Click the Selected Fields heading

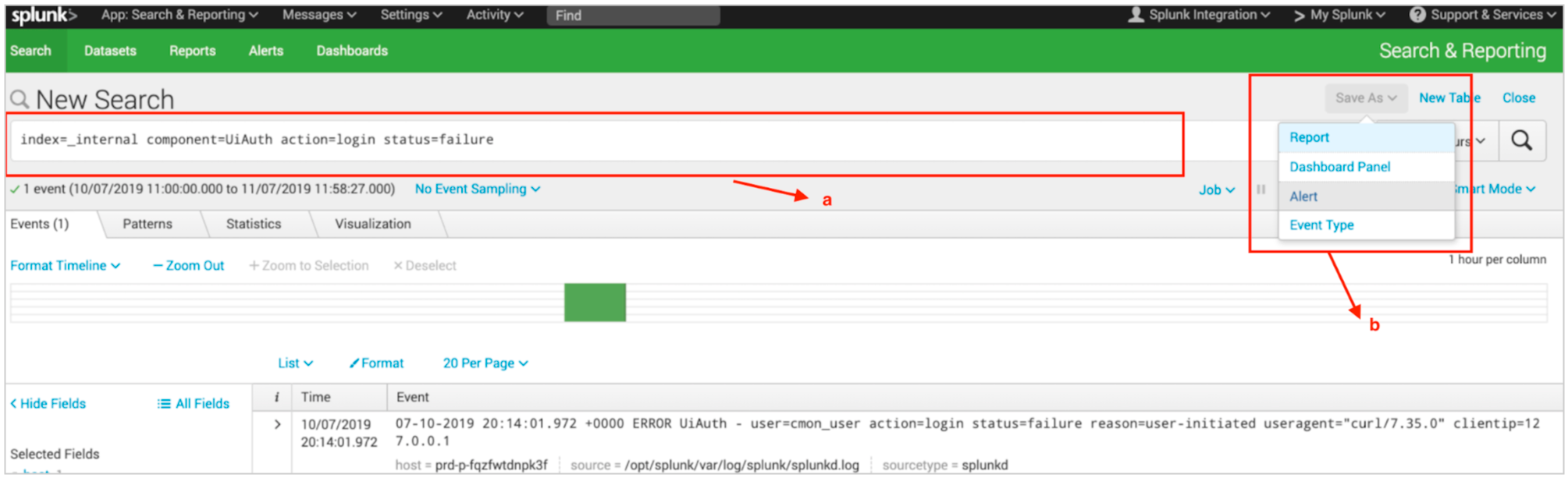coord(55,454)
